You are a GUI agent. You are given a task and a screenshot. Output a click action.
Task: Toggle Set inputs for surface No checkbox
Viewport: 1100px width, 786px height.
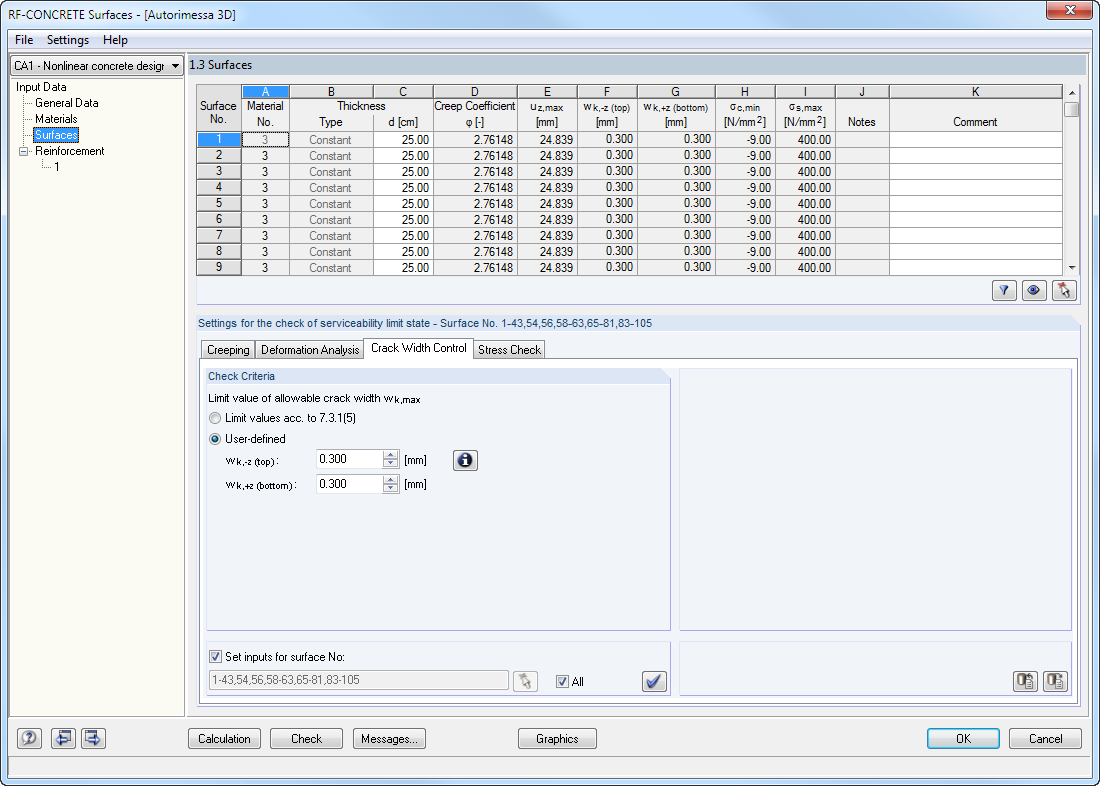tap(215, 657)
